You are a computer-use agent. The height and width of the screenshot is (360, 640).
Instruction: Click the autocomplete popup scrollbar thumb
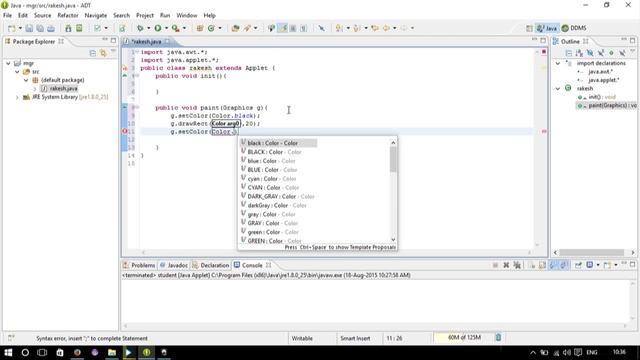point(393,160)
